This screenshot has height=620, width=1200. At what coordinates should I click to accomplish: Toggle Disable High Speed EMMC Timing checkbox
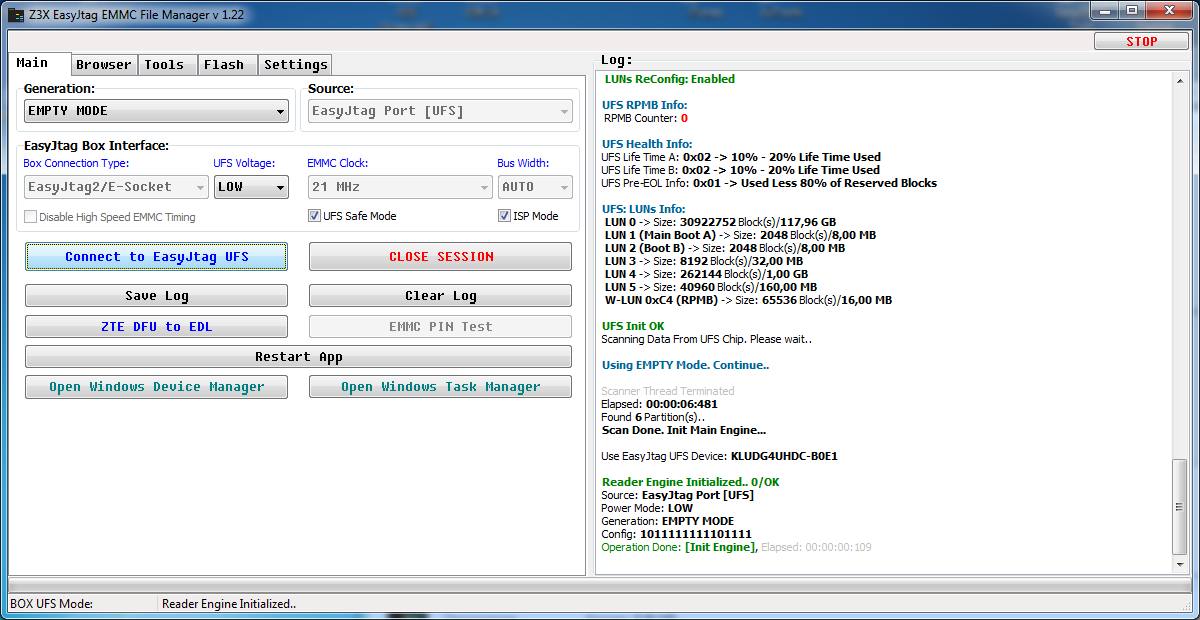[31, 217]
